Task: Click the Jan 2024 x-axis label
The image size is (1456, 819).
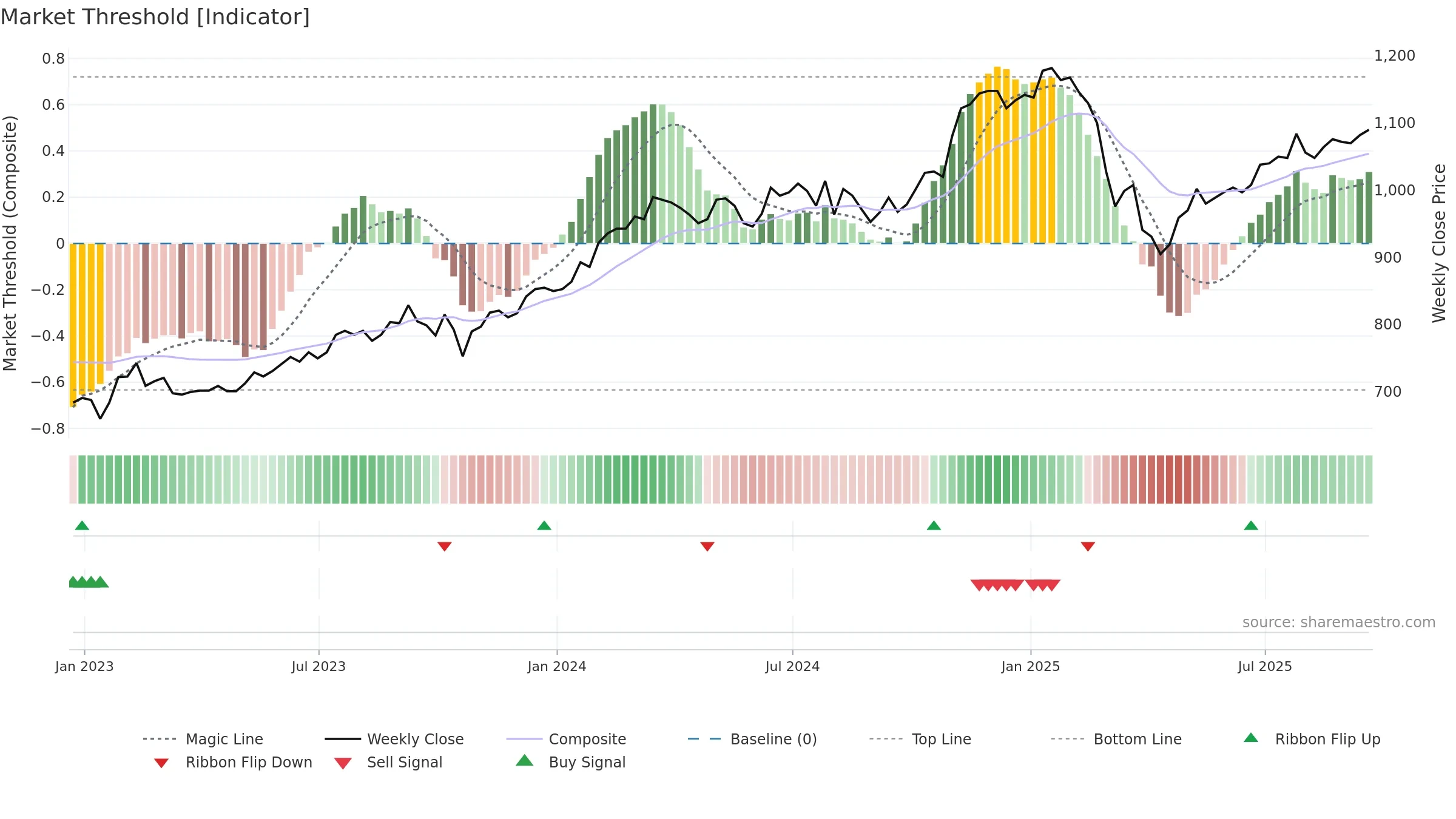Action: coord(557,666)
